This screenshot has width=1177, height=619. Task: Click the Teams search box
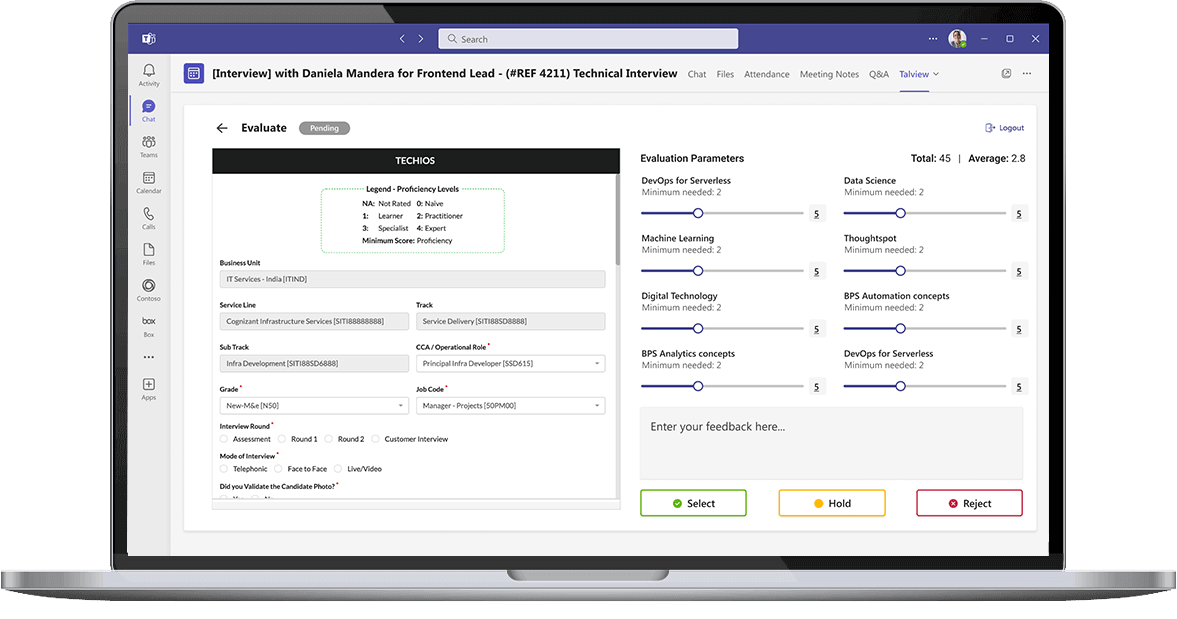point(588,39)
